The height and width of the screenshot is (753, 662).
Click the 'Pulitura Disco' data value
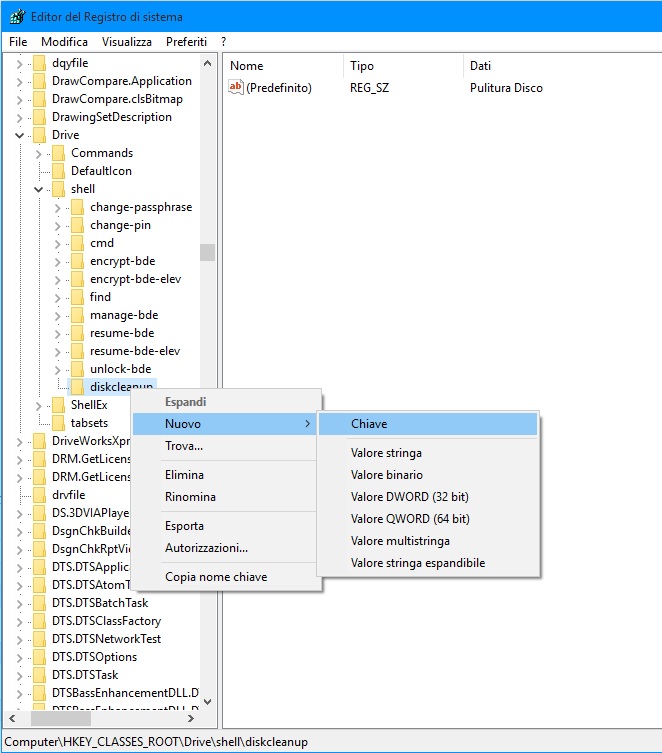click(x=506, y=88)
